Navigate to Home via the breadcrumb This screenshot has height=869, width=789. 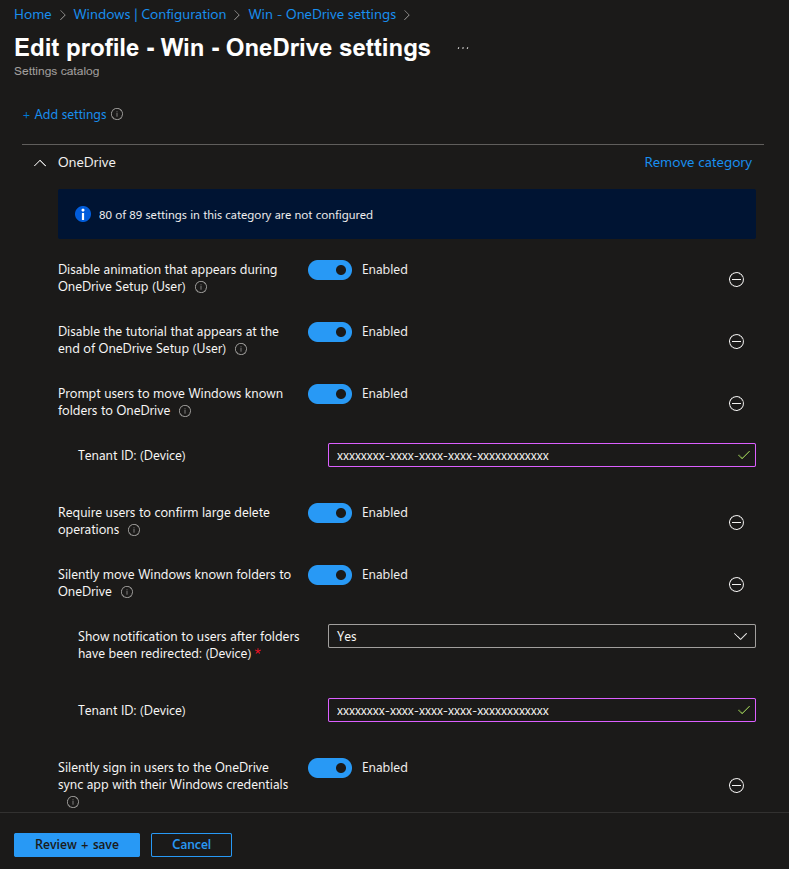pyautogui.click(x=33, y=14)
